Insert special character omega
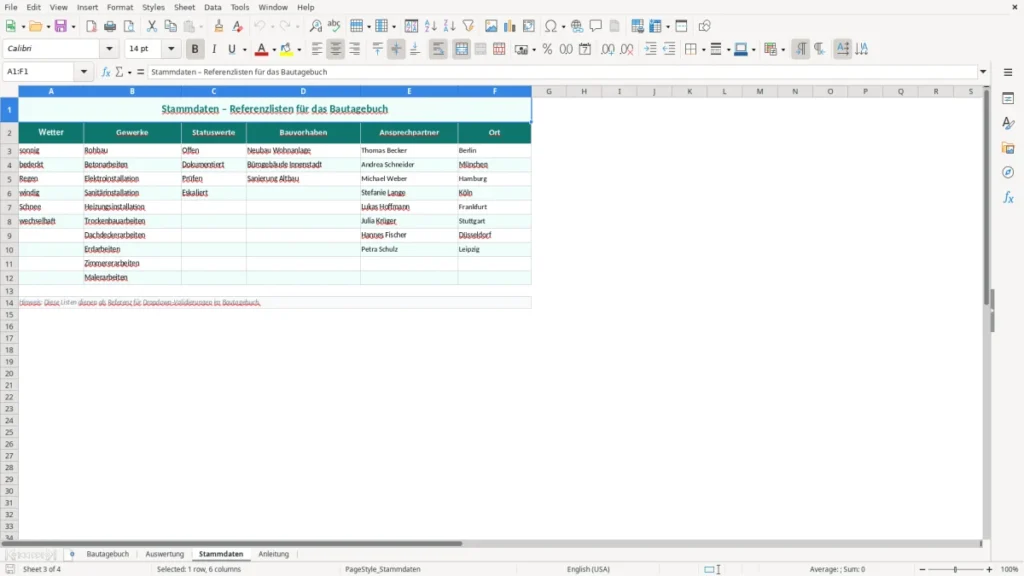This screenshot has height=576, width=1024. [x=551, y=26]
